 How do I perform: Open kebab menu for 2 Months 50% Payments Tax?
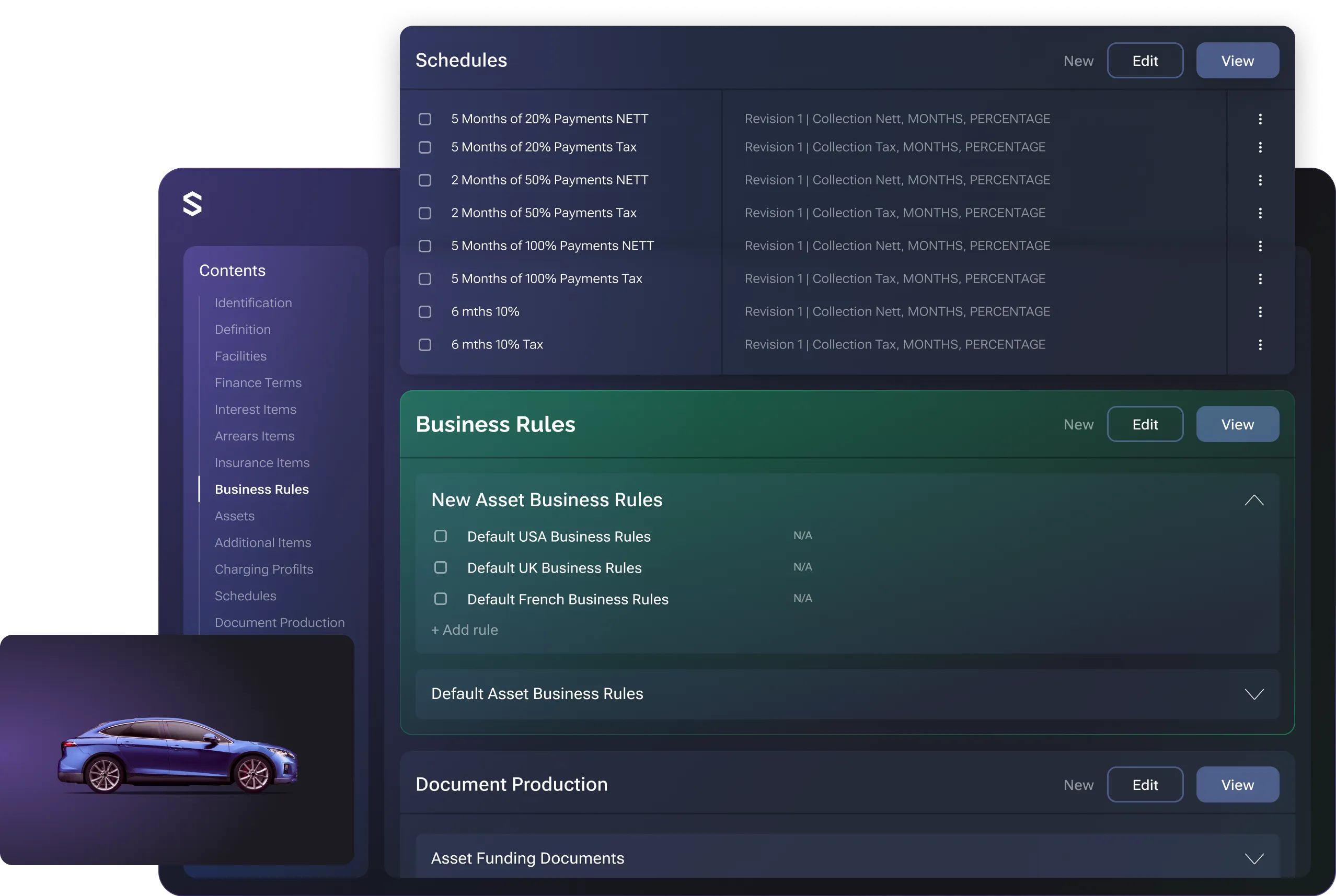(1260, 213)
